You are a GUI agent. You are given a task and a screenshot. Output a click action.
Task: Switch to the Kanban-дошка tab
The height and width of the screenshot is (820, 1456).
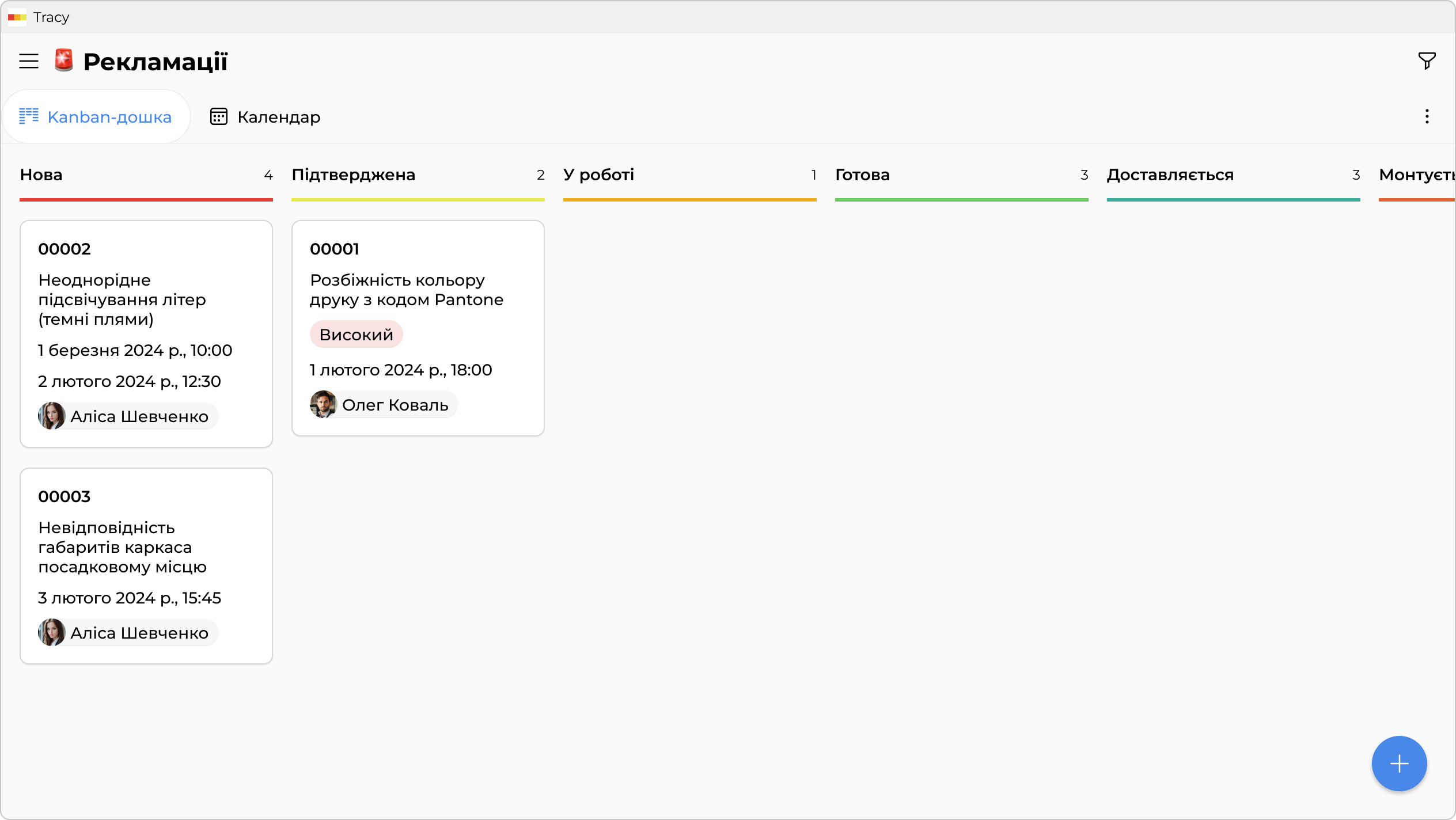[x=96, y=117]
